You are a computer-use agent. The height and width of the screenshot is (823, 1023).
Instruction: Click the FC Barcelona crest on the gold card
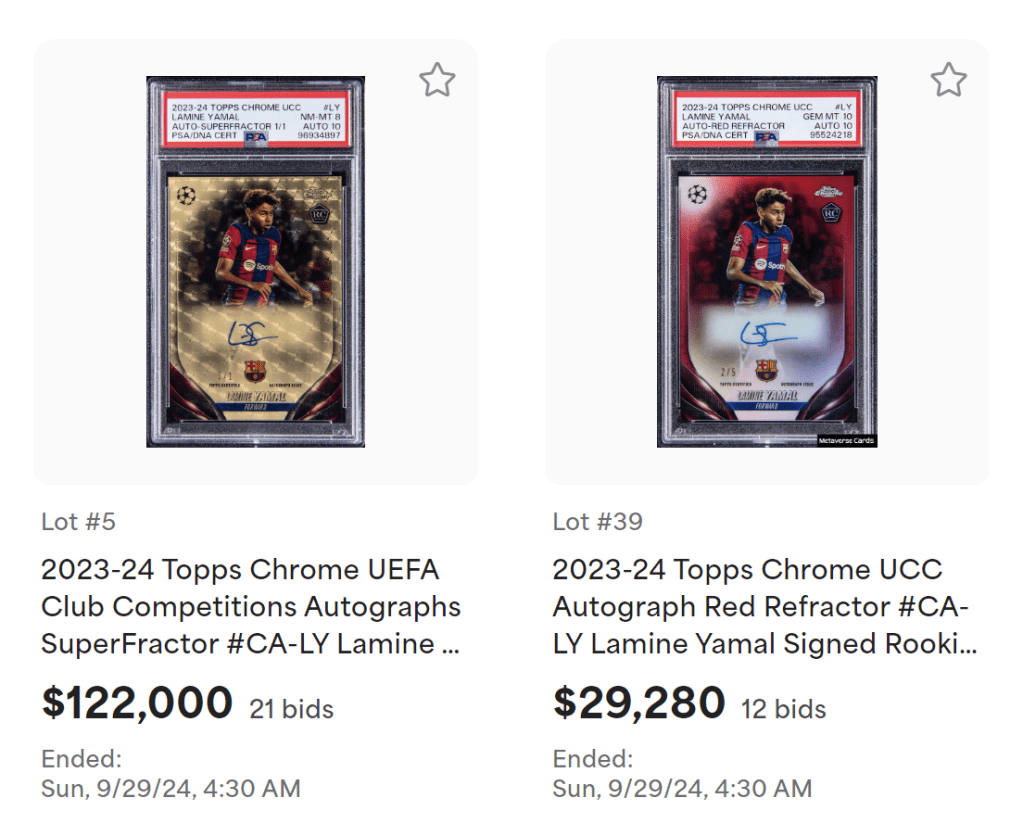point(255,369)
